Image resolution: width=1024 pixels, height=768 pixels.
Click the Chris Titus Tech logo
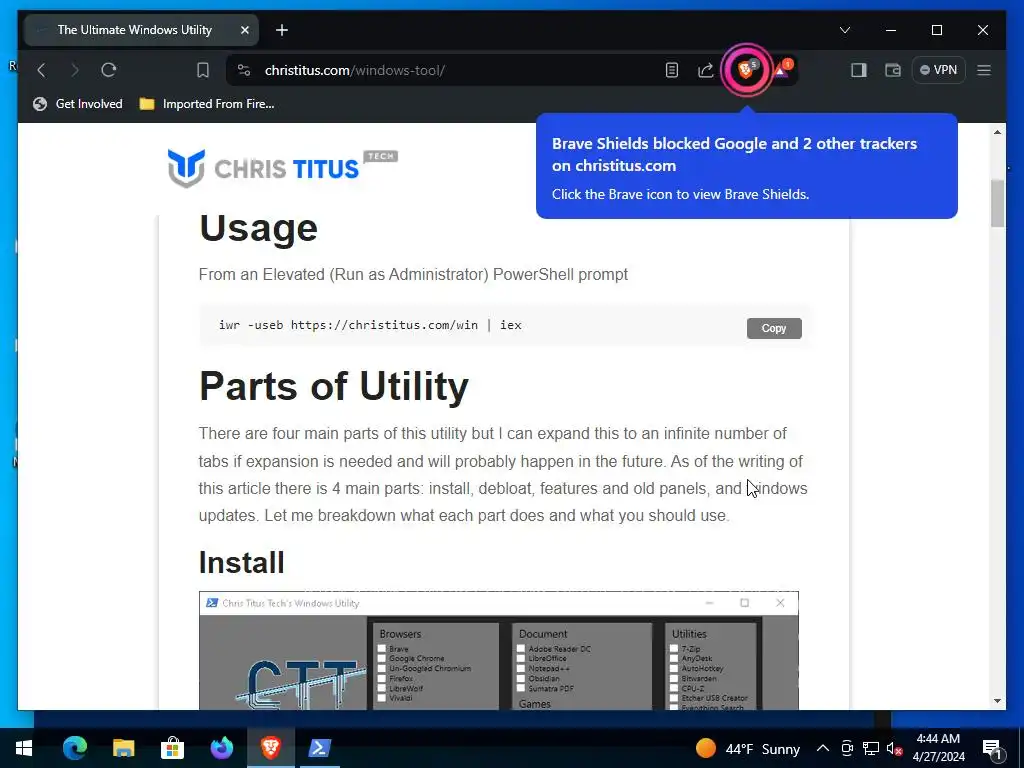pyautogui.click(x=282, y=168)
